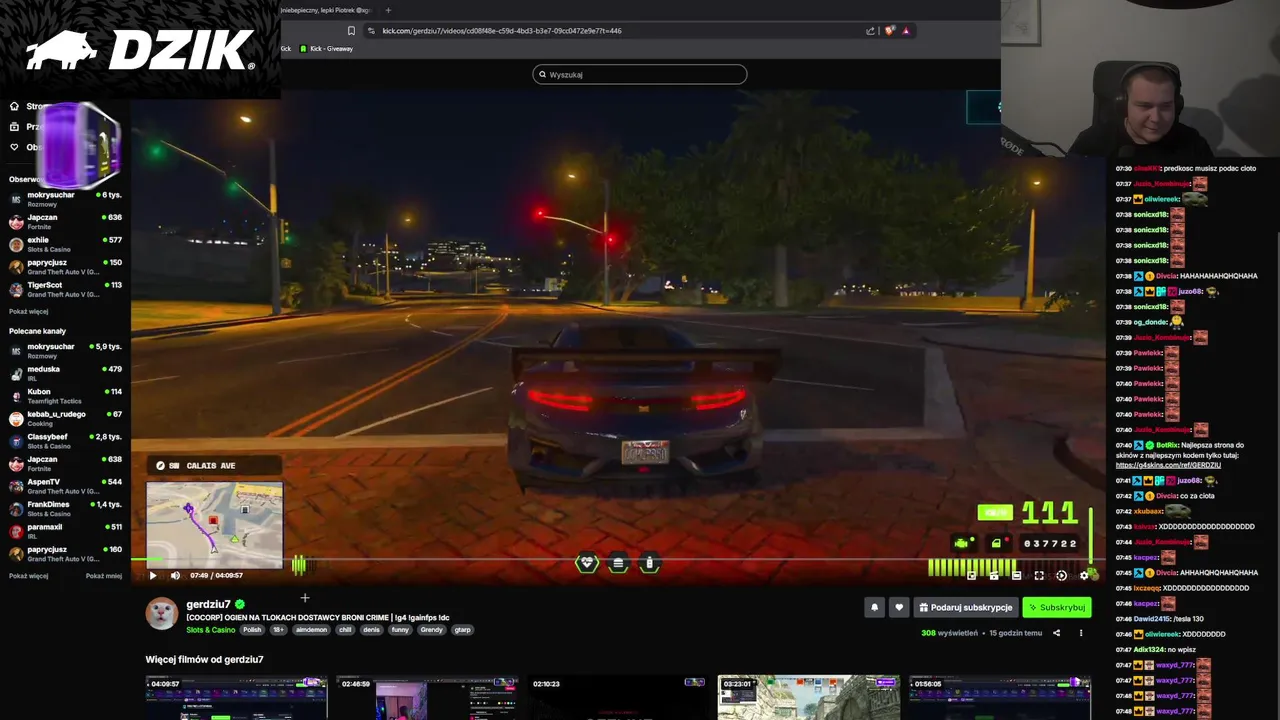Open mokrysuchar in the followed channels list
This screenshot has width=1280, height=720.
pyautogui.click(x=65, y=199)
